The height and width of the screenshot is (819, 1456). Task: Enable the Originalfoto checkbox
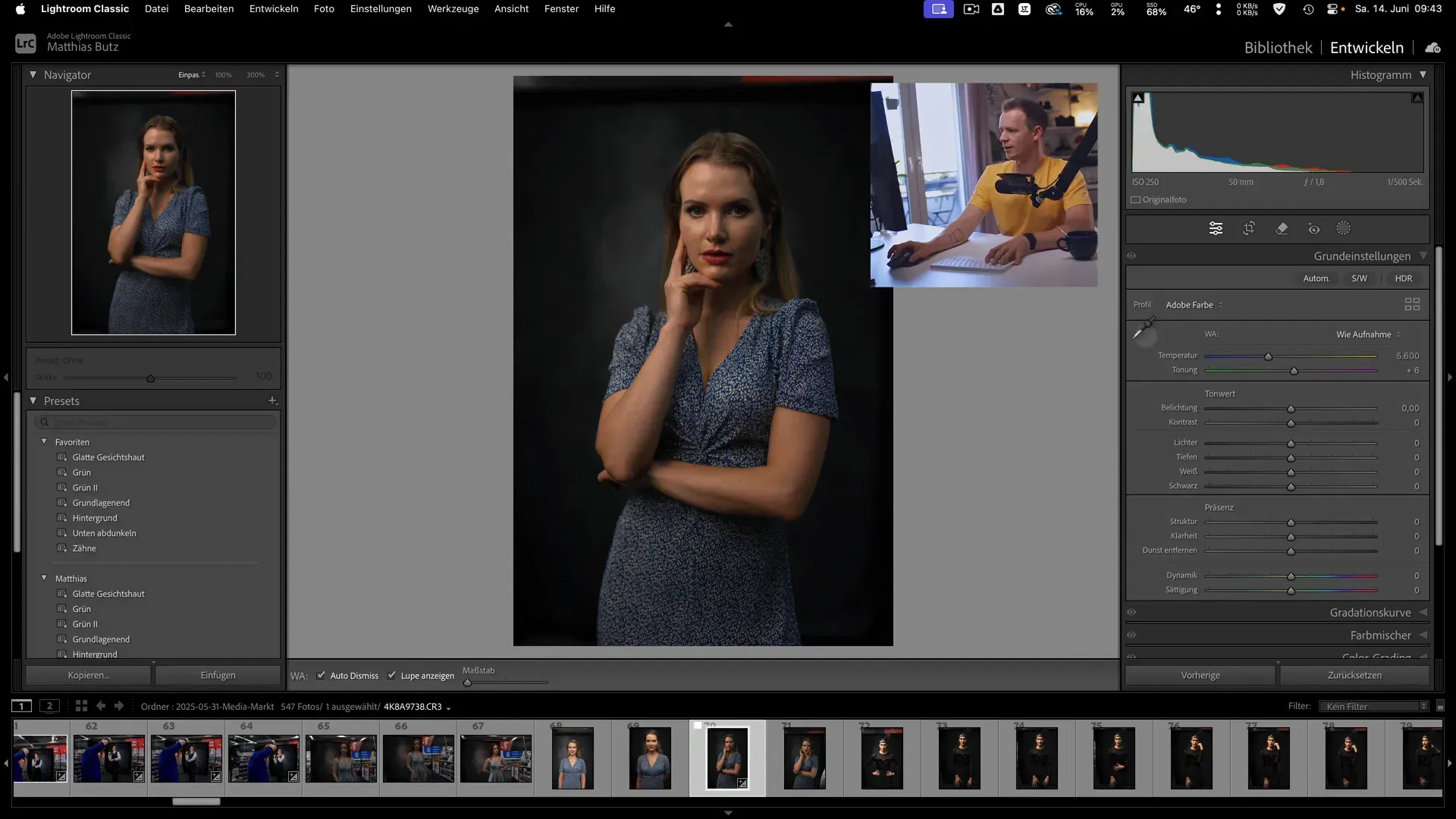coord(1135,199)
